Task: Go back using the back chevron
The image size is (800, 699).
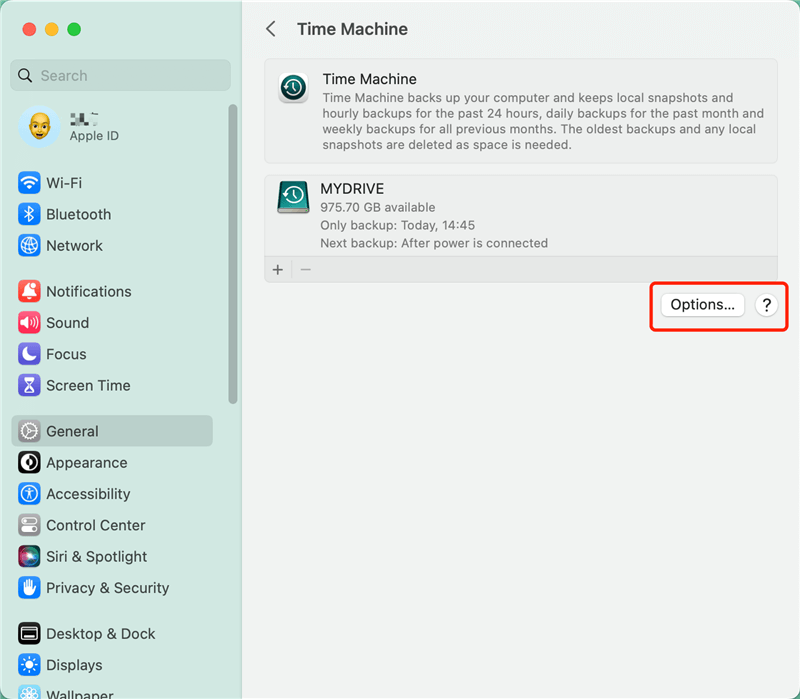Action: click(271, 29)
